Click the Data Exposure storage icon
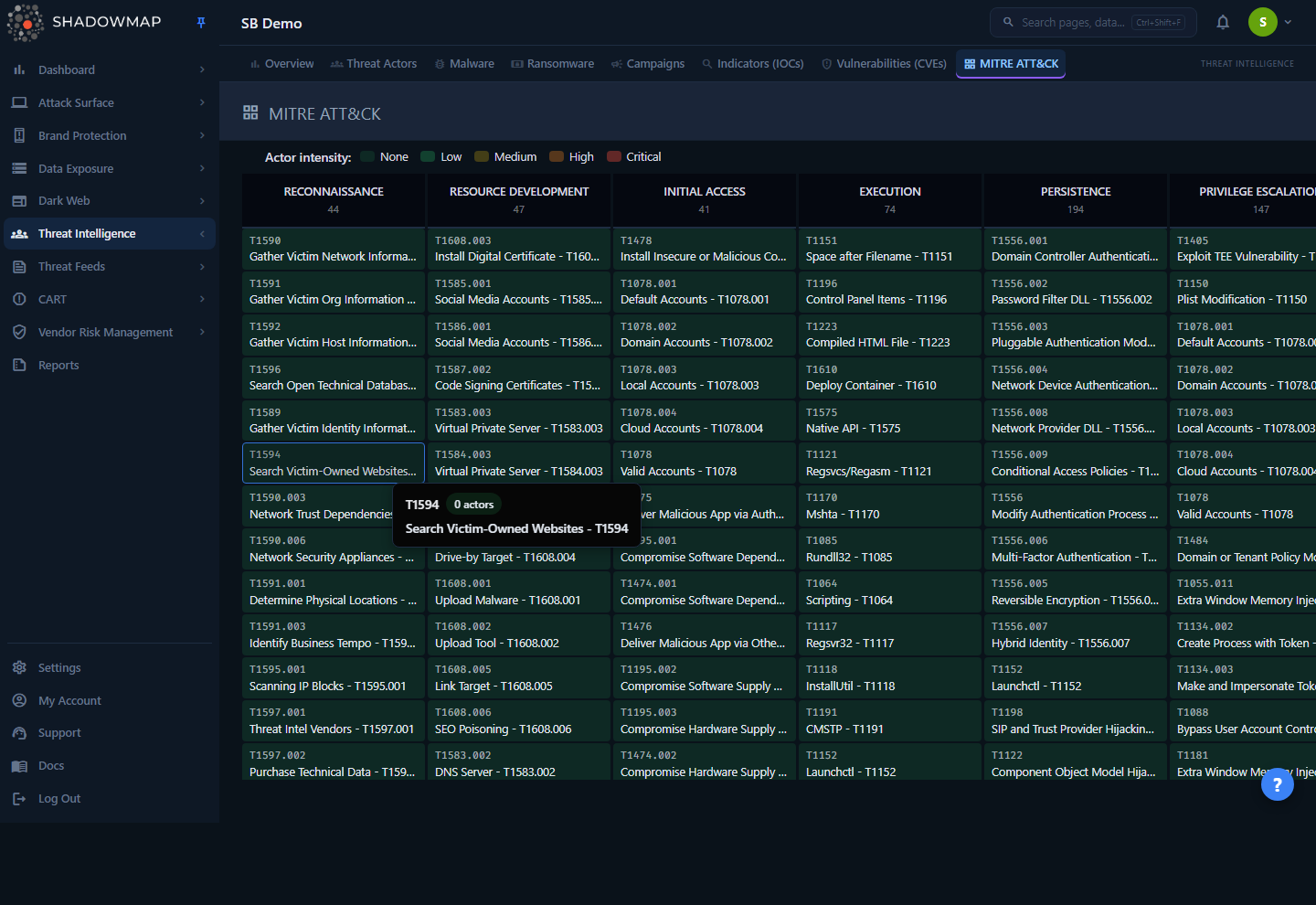Viewport: 1316px width, 905px height. pyautogui.click(x=19, y=168)
